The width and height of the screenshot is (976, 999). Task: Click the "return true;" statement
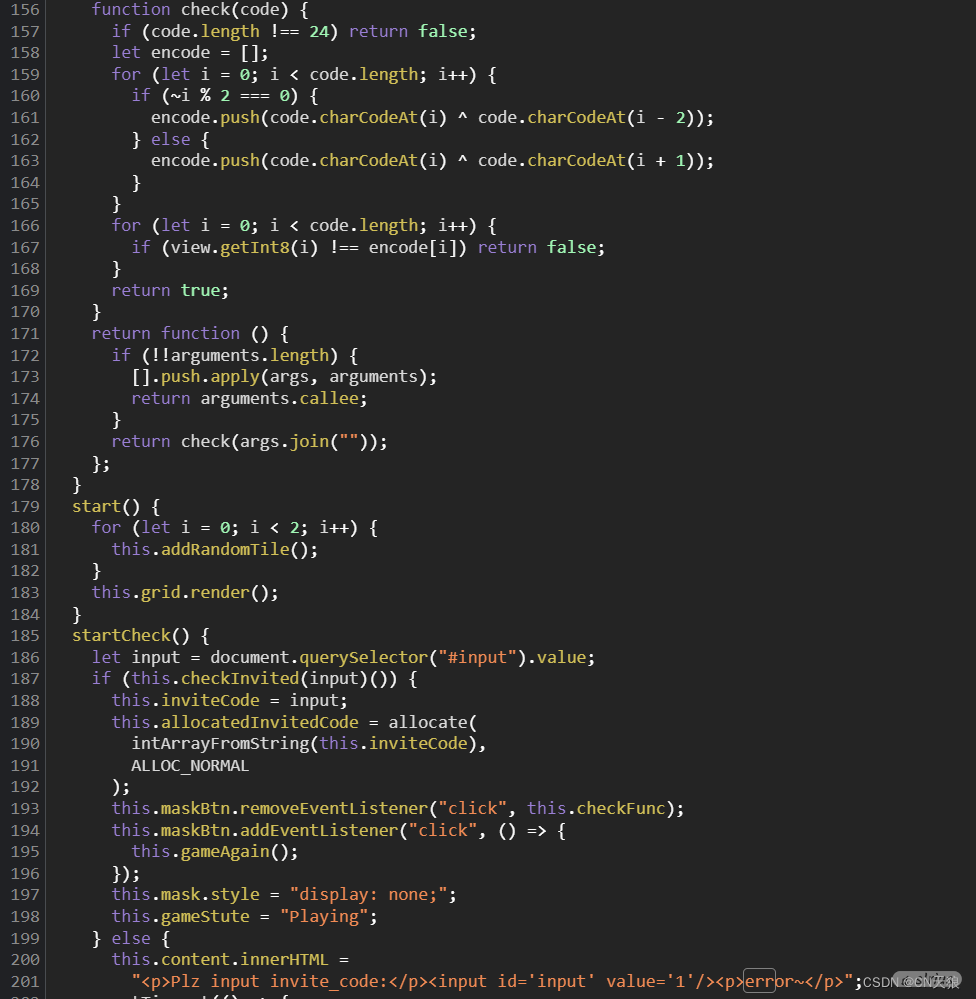[170, 290]
